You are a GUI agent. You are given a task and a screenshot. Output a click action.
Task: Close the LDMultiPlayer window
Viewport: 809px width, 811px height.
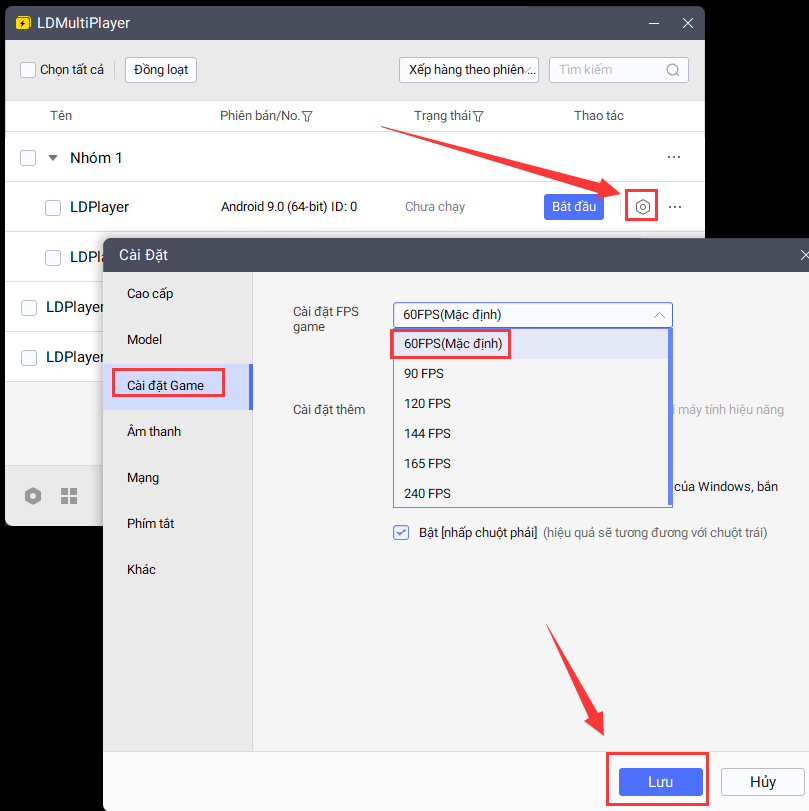(x=687, y=23)
